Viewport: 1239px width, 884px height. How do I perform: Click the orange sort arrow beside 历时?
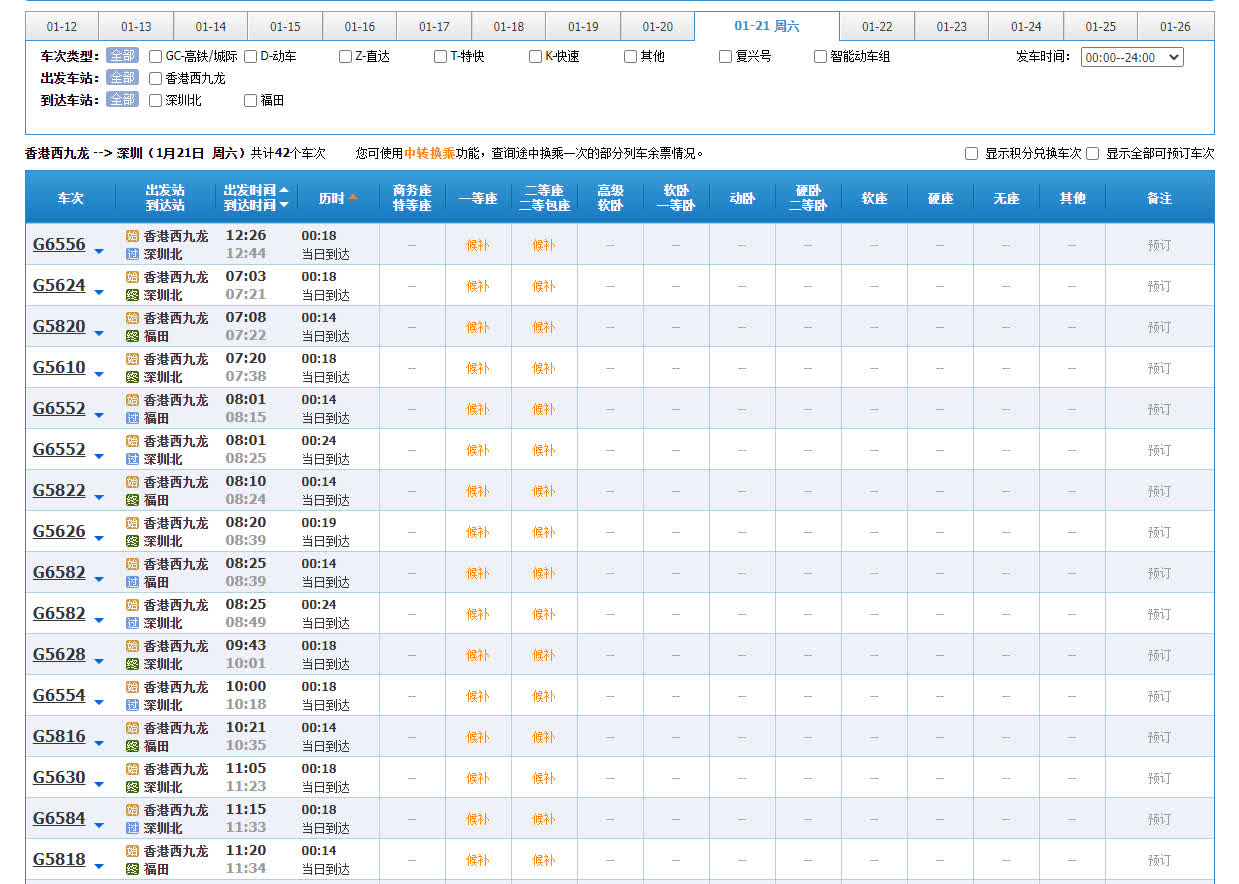tap(353, 198)
